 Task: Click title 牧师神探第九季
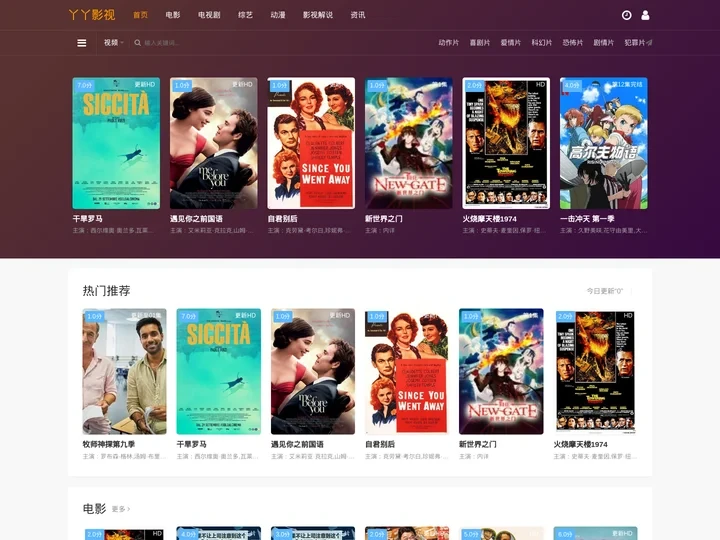[109, 444]
